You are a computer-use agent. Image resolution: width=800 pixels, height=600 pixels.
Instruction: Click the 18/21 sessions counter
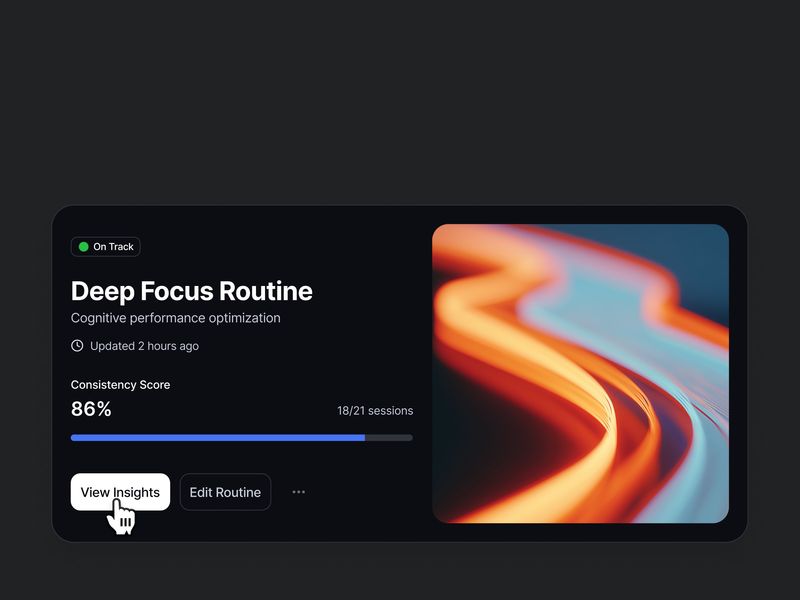pos(375,410)
